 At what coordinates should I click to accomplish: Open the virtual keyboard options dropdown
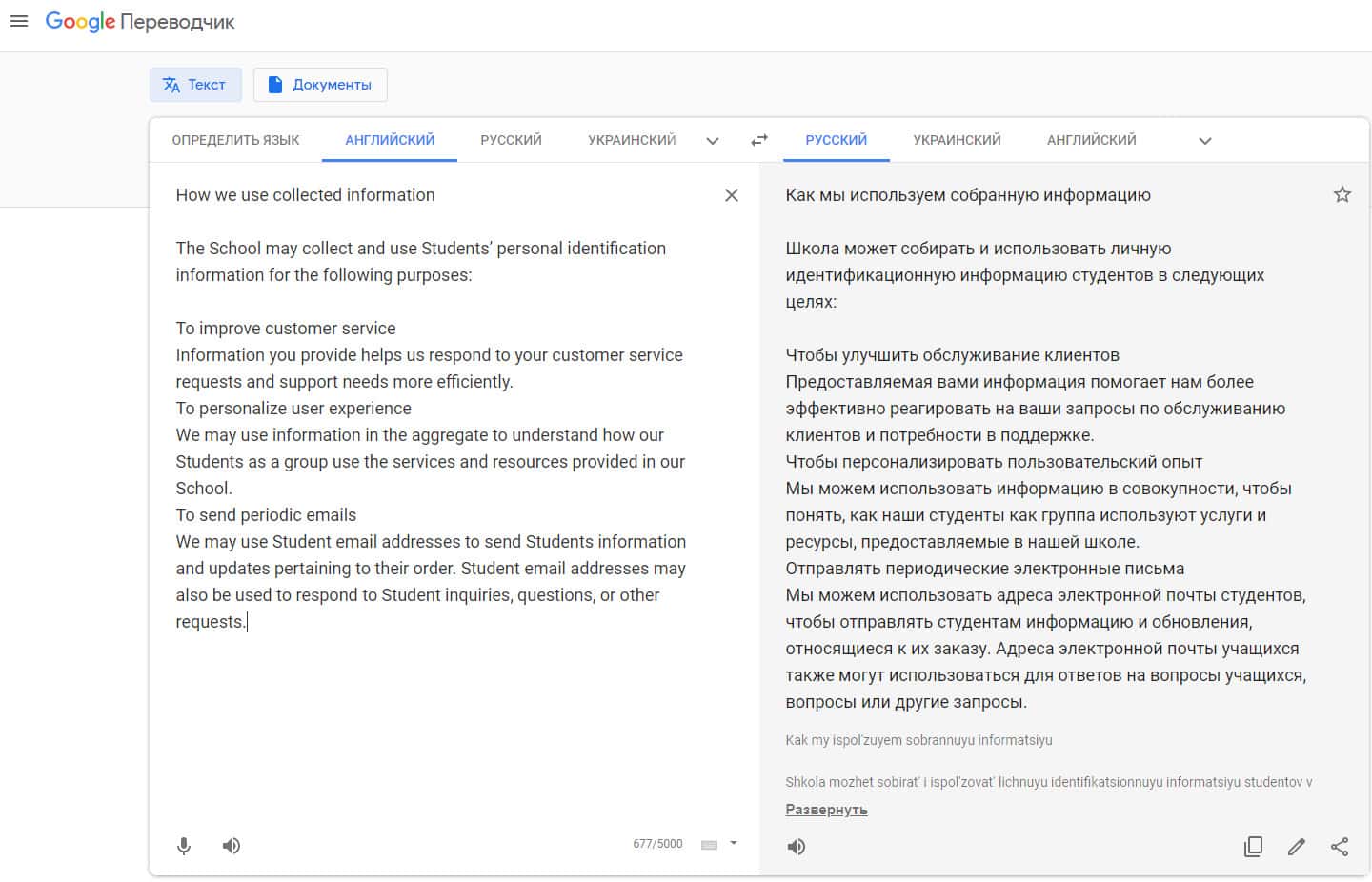tap(734, 843)
